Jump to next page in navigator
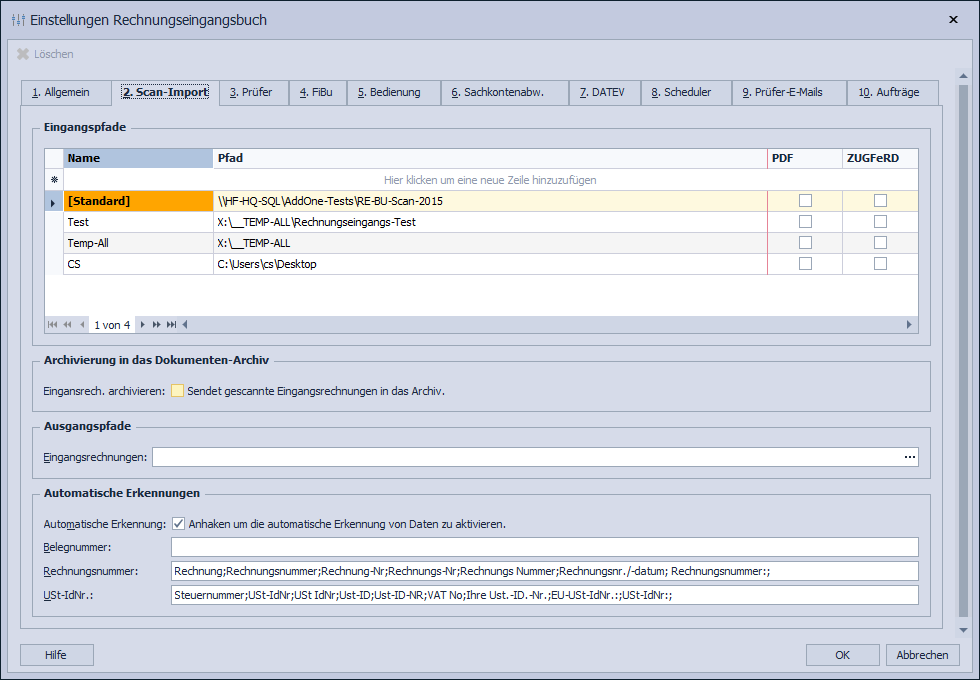Image resolution: width=980 pixels, height=680 pixels. tap(157, 325)
